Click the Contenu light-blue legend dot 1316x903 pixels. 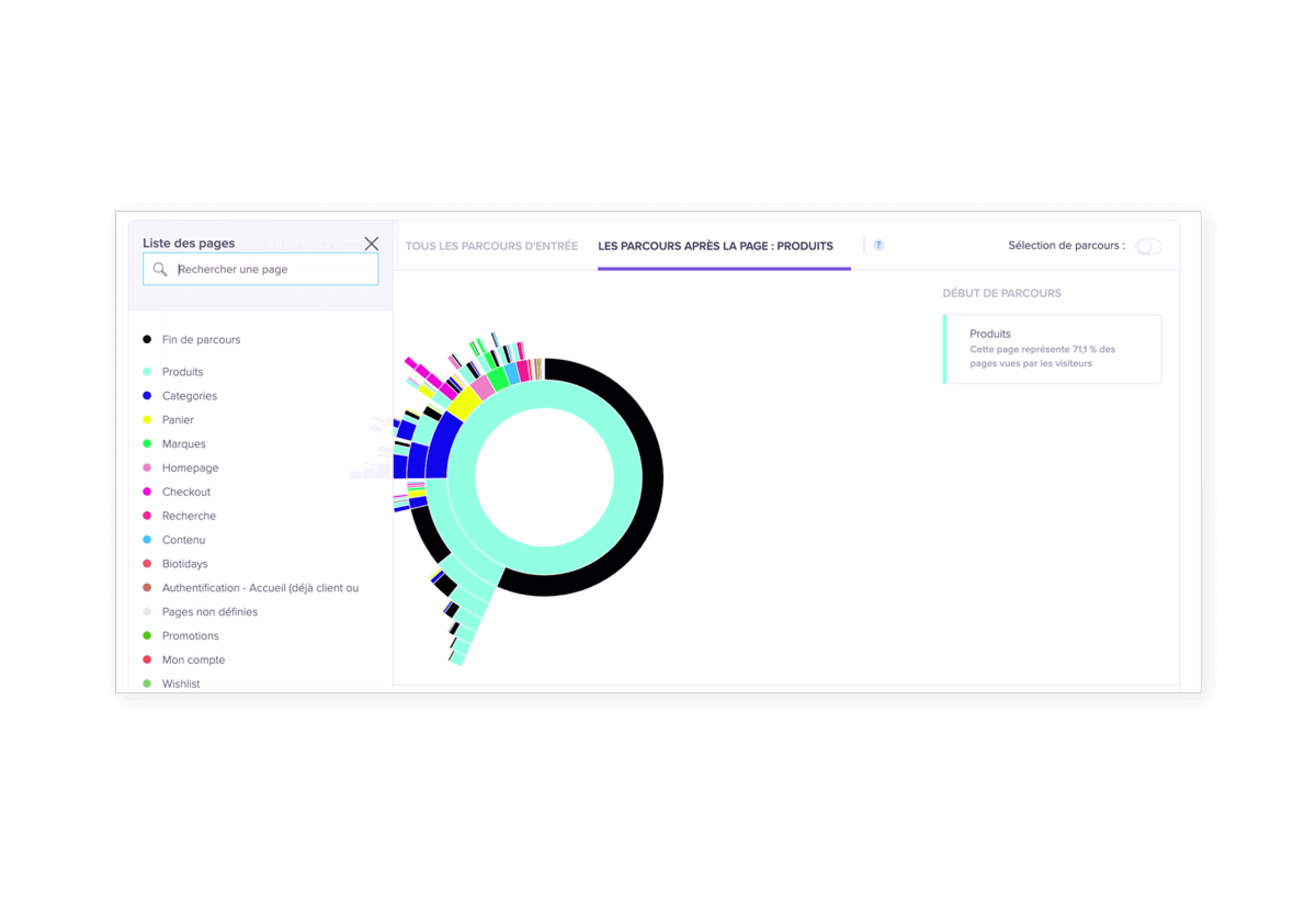point(147,540)
